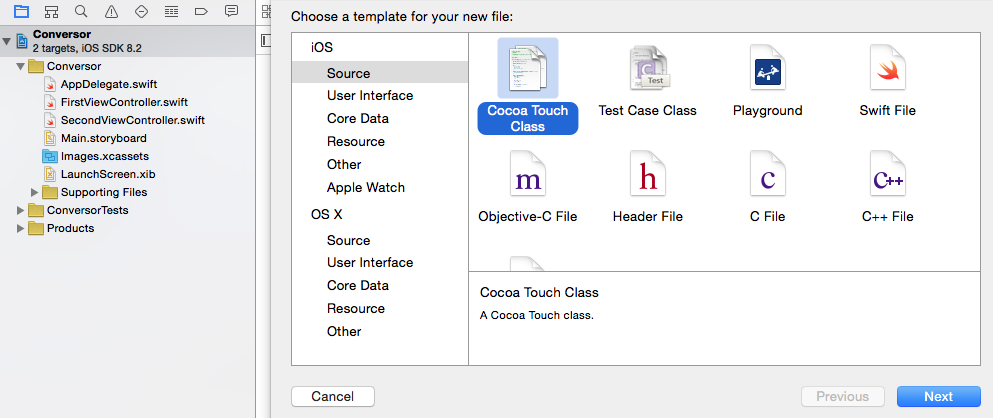The height and width of the screenshot is (418, 993).
Task: Select the Objective-C File template icon
Action: click(528, 174)
